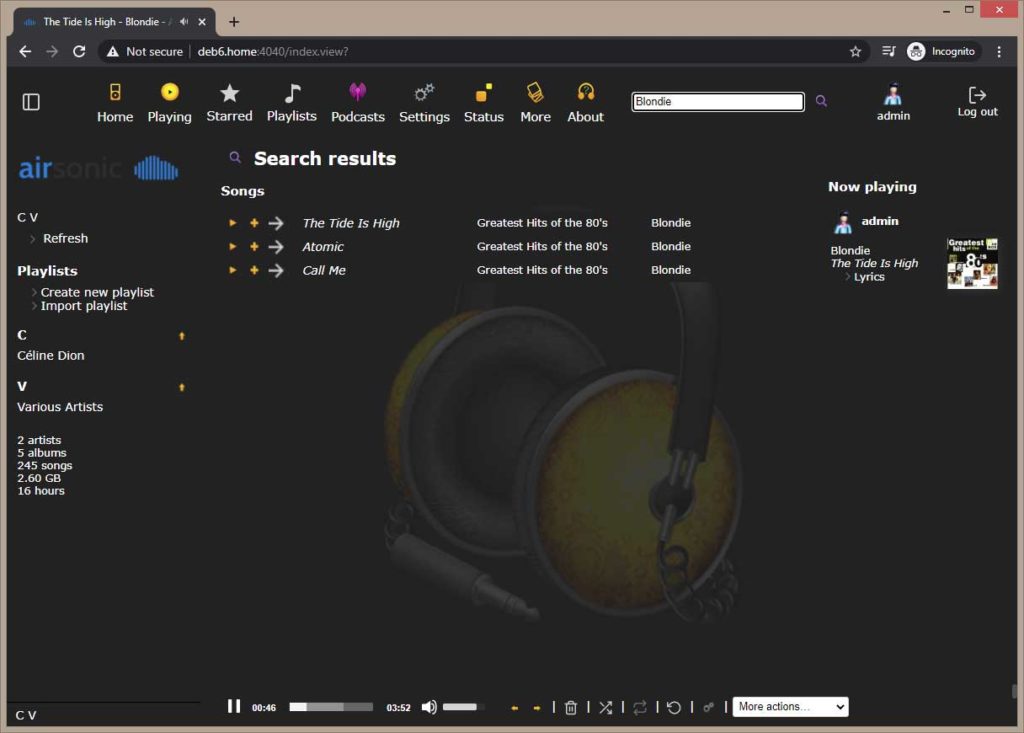Pause the current playback
Viewport: 1024px width, 733px height.
click(x=234, y=706)
